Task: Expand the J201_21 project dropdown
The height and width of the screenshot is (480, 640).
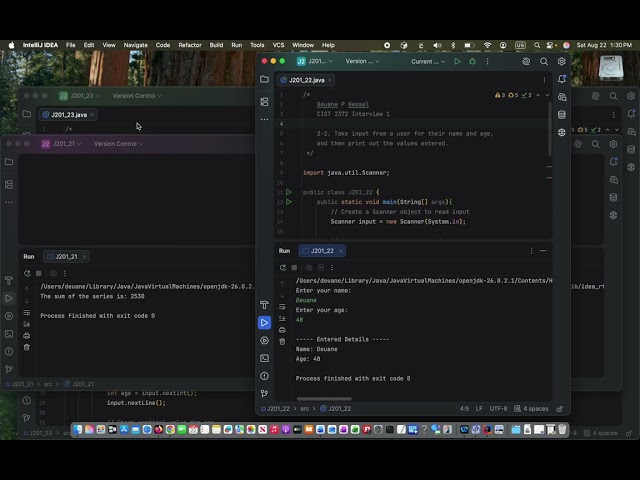Action: (61, 144)
